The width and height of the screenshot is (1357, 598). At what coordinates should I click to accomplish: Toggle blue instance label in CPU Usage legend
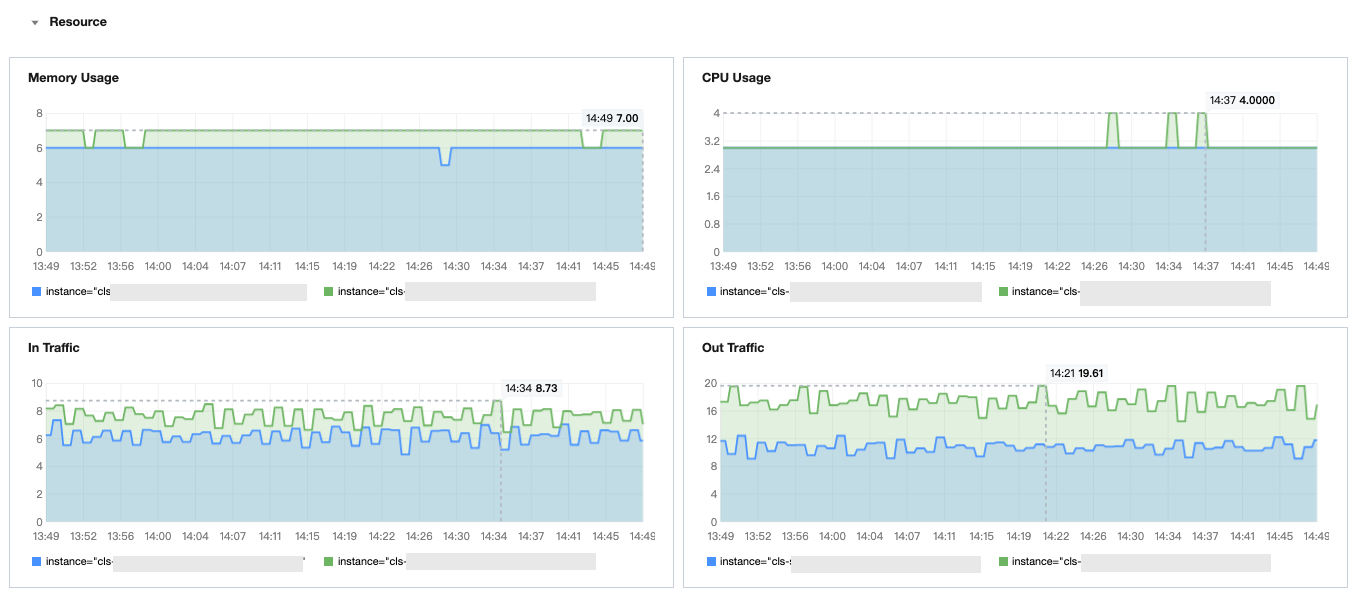tap(754, 292)
